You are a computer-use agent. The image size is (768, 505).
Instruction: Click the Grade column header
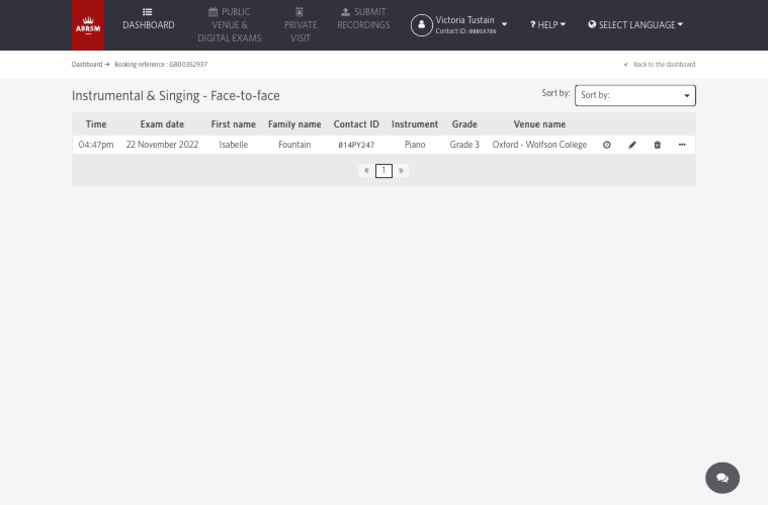464,124
